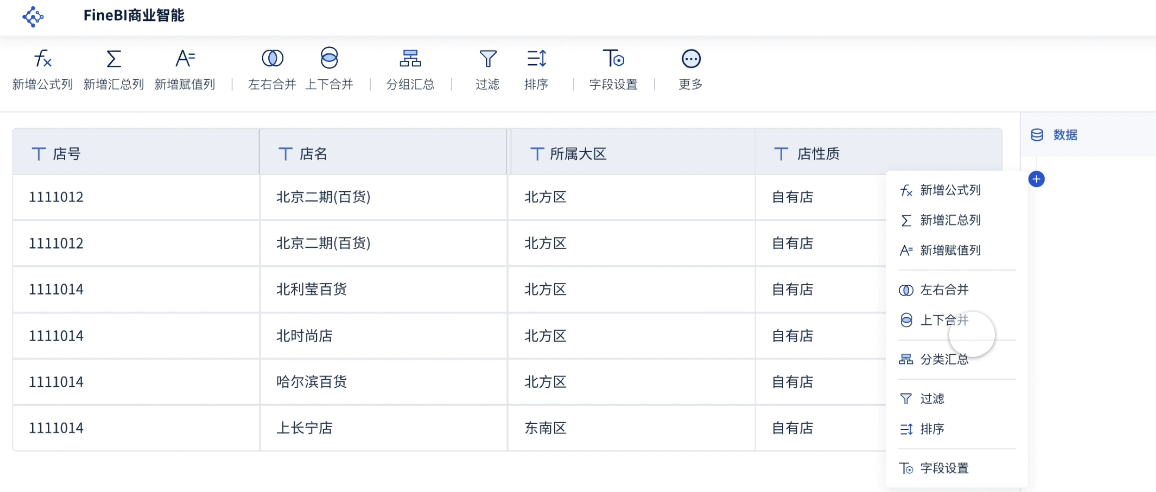
Task: Select 左右合并 in the popup menu
Action: tap(943, 290)
